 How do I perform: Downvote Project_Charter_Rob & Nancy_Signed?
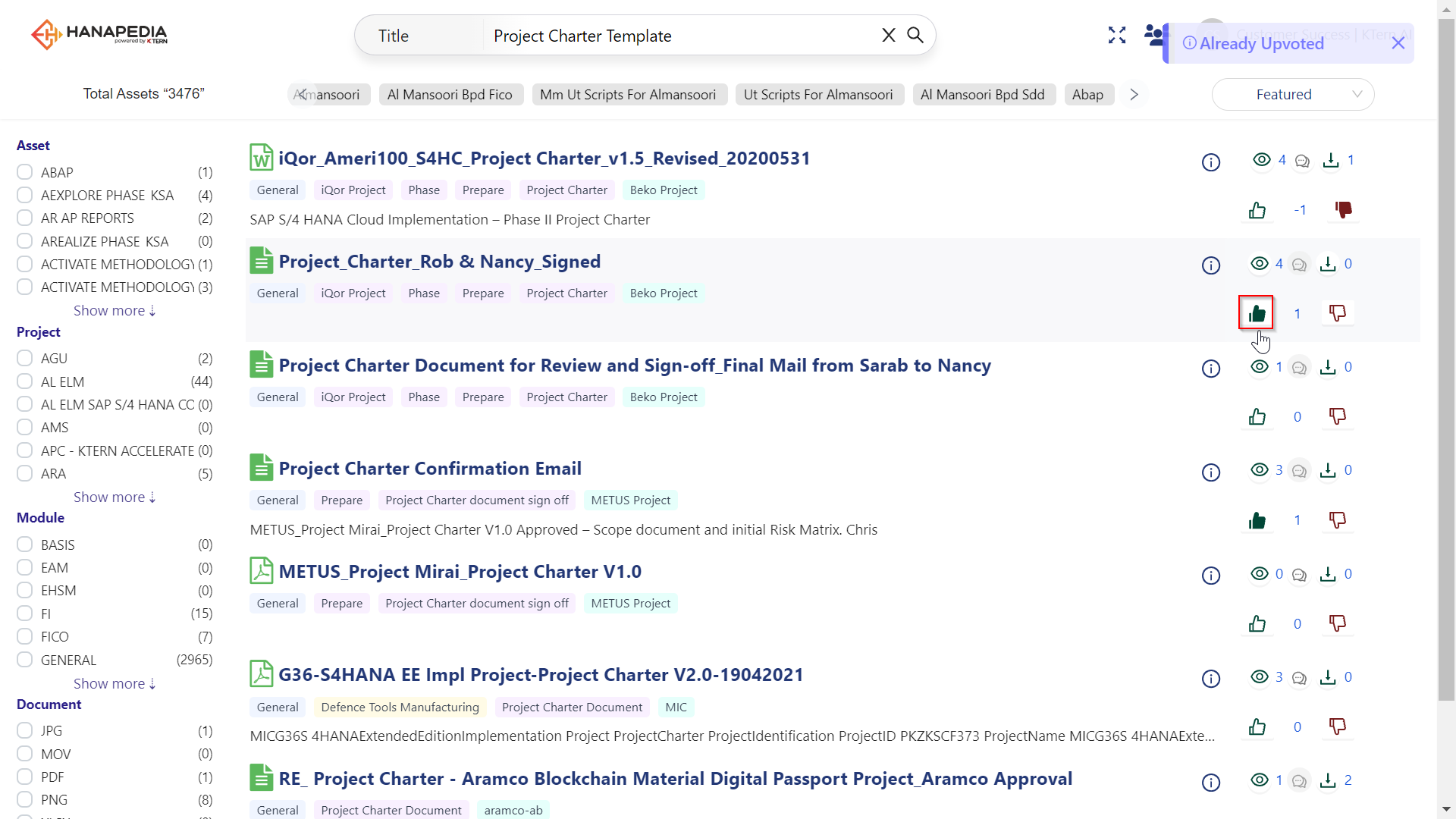1338,313
